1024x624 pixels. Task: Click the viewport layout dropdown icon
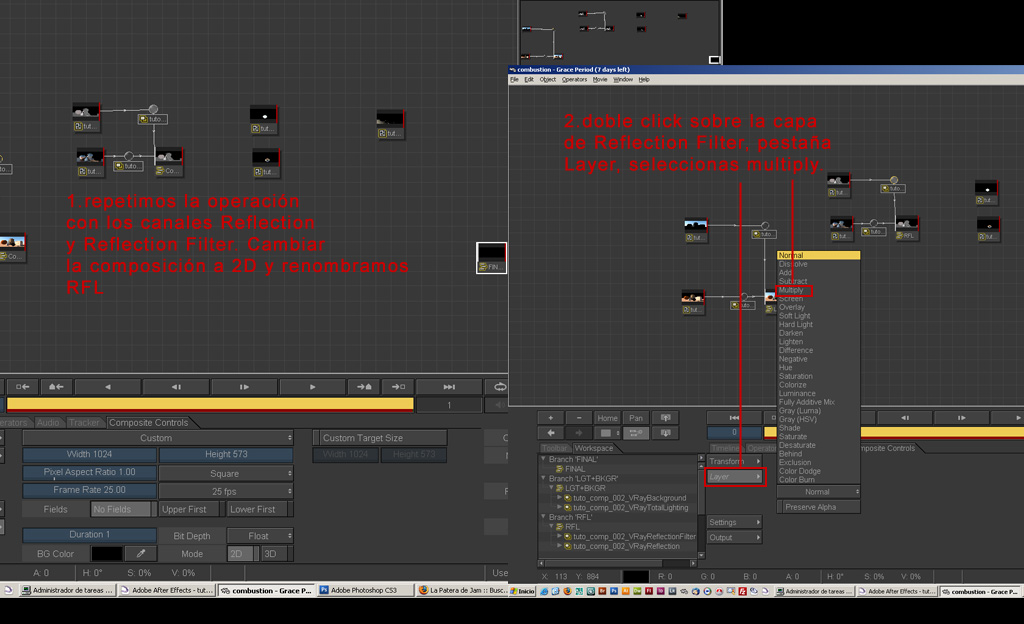coord(608,433)
